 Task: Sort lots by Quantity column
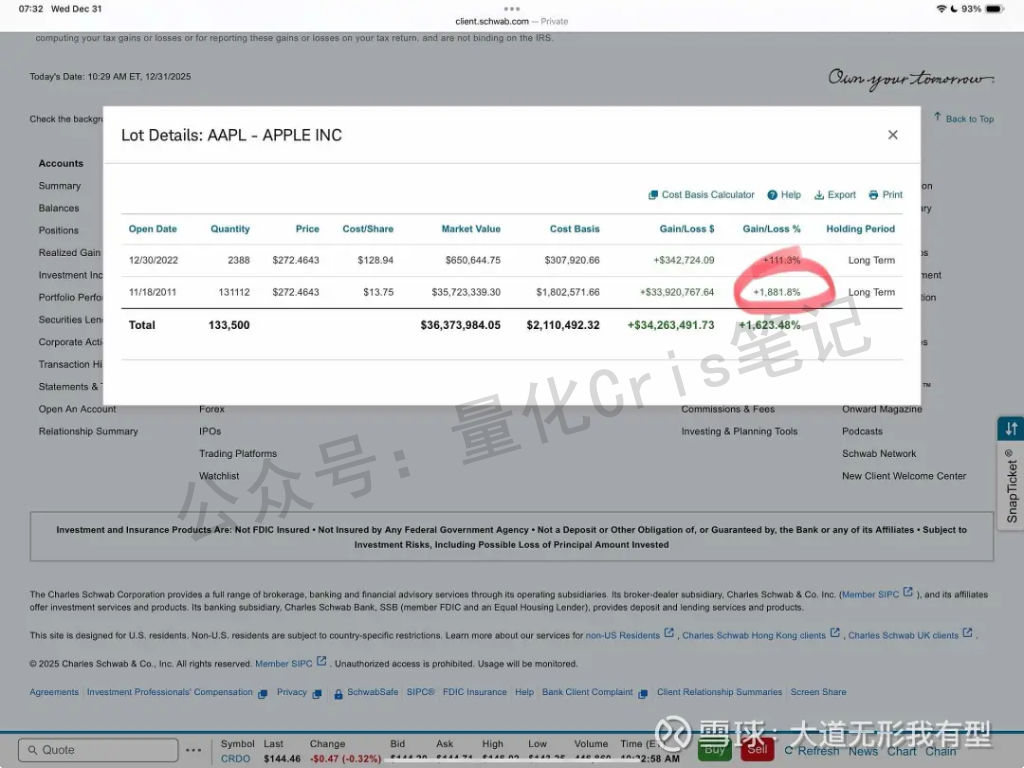point(230,229)
